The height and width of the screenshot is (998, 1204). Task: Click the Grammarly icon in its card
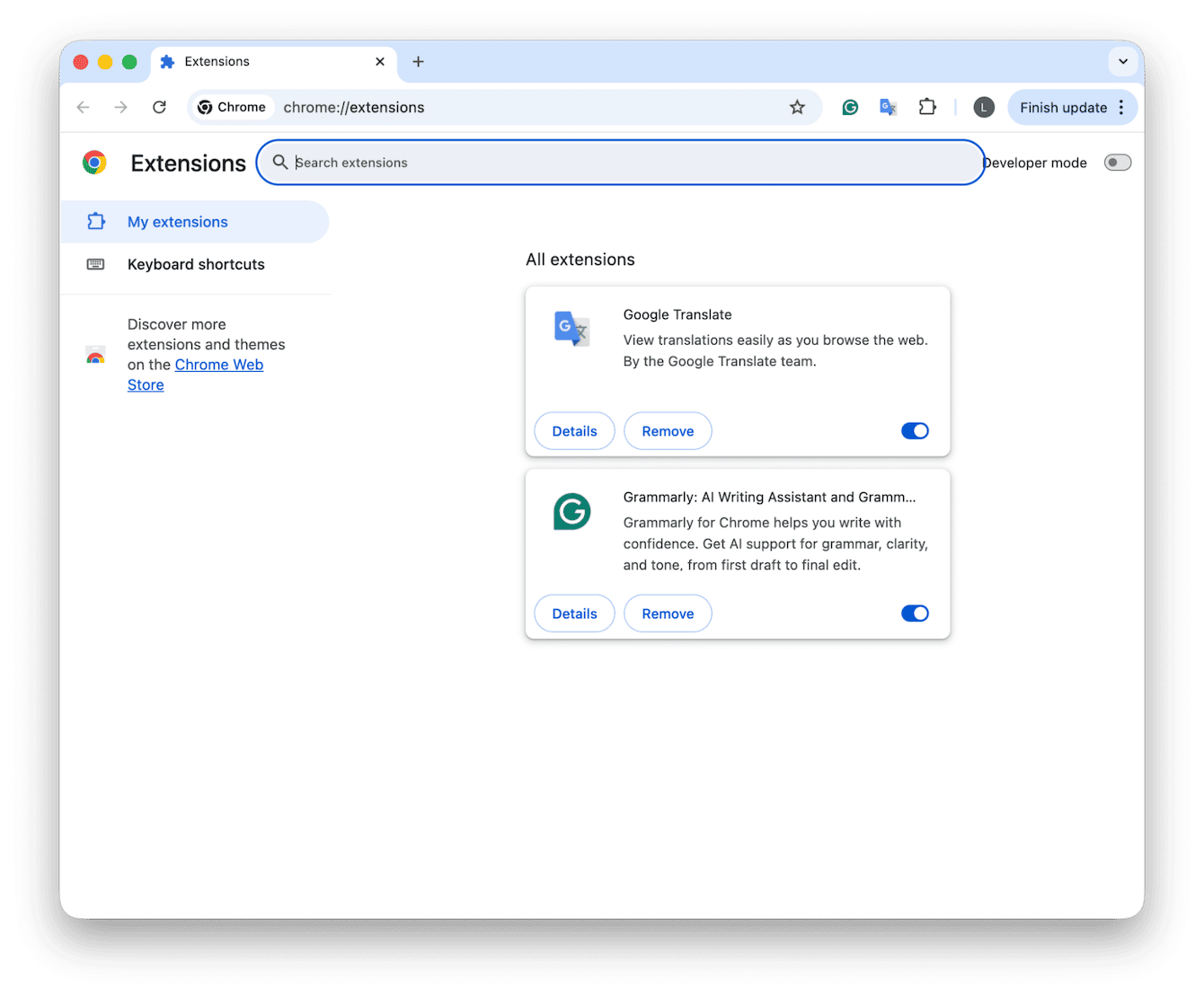pos(571,512)
